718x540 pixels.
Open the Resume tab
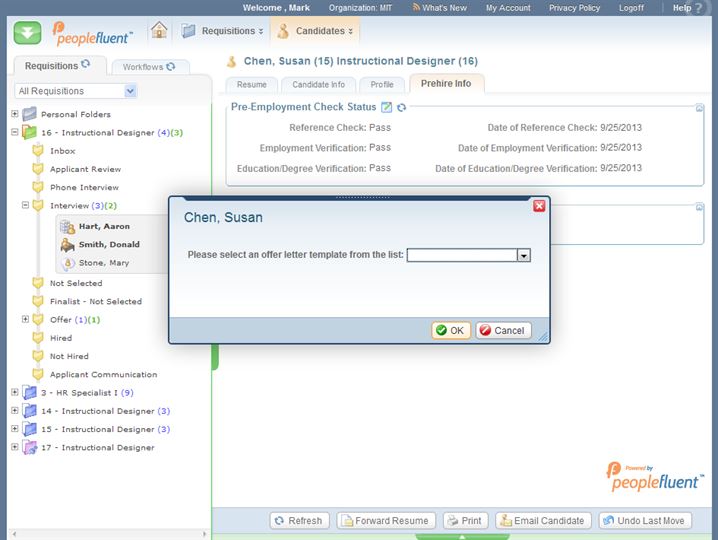[252, 84]
